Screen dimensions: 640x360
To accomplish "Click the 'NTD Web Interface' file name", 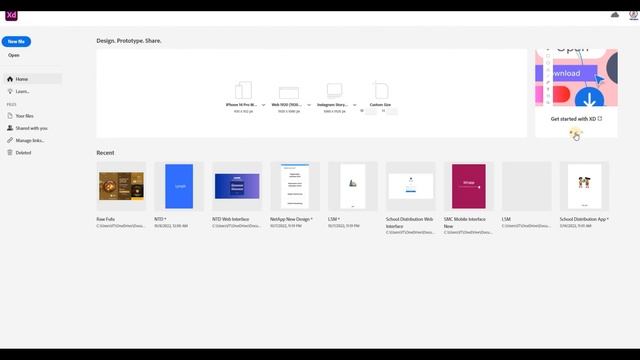I will 231,219.
